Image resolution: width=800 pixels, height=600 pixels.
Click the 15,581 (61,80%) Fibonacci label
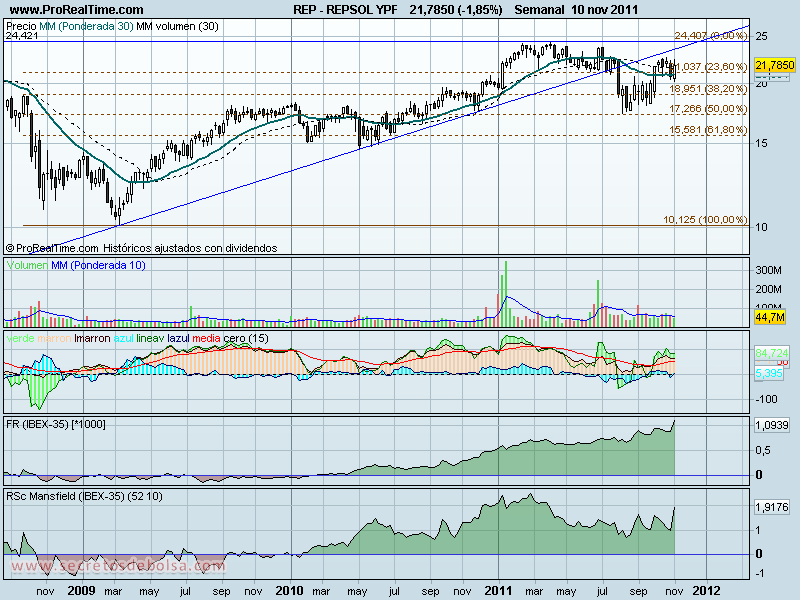pos(708,130)
